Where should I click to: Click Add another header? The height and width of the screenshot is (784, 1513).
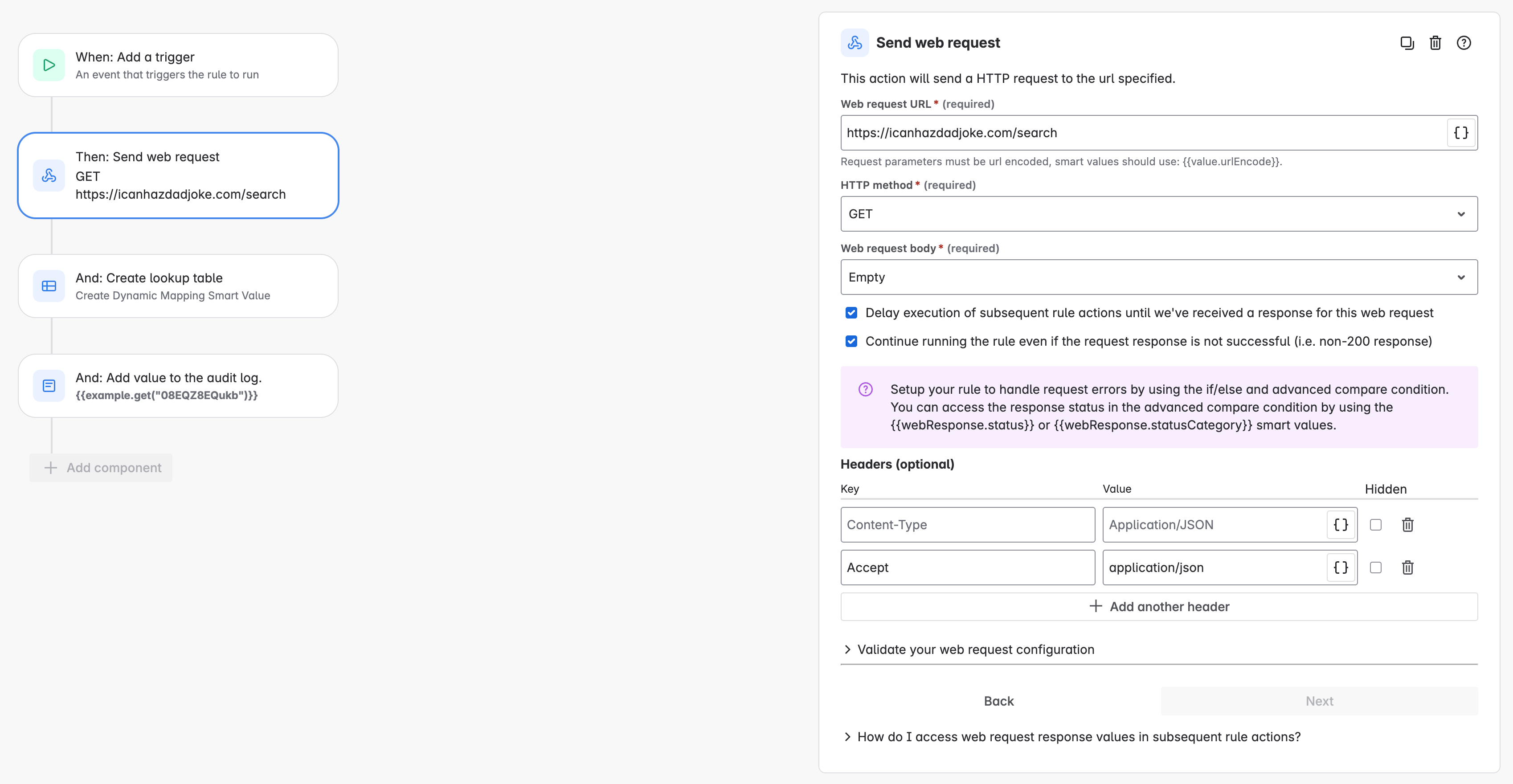(1159, 607)
